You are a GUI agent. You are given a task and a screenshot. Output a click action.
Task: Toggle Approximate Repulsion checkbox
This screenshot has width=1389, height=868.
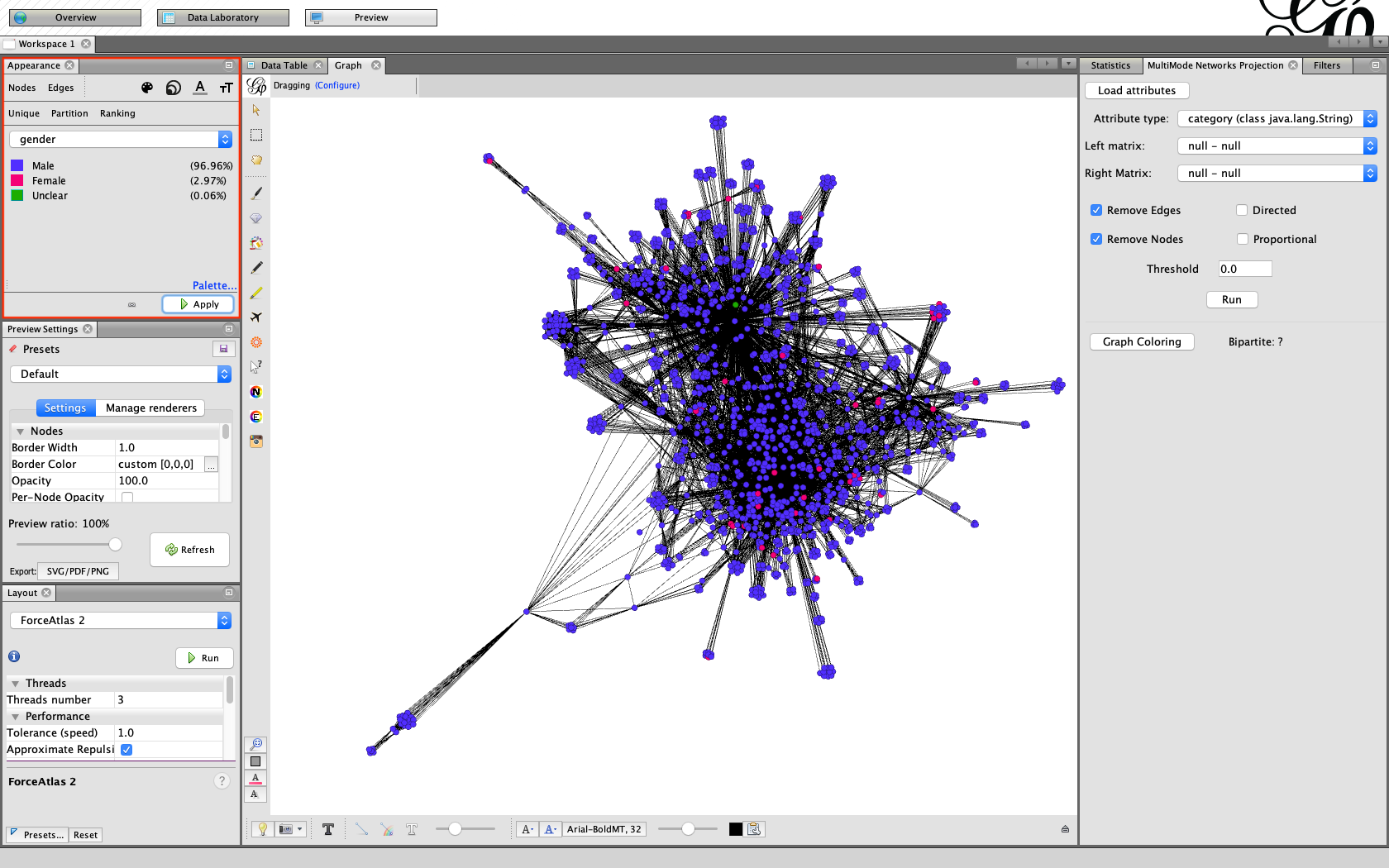tap(126, 750)
